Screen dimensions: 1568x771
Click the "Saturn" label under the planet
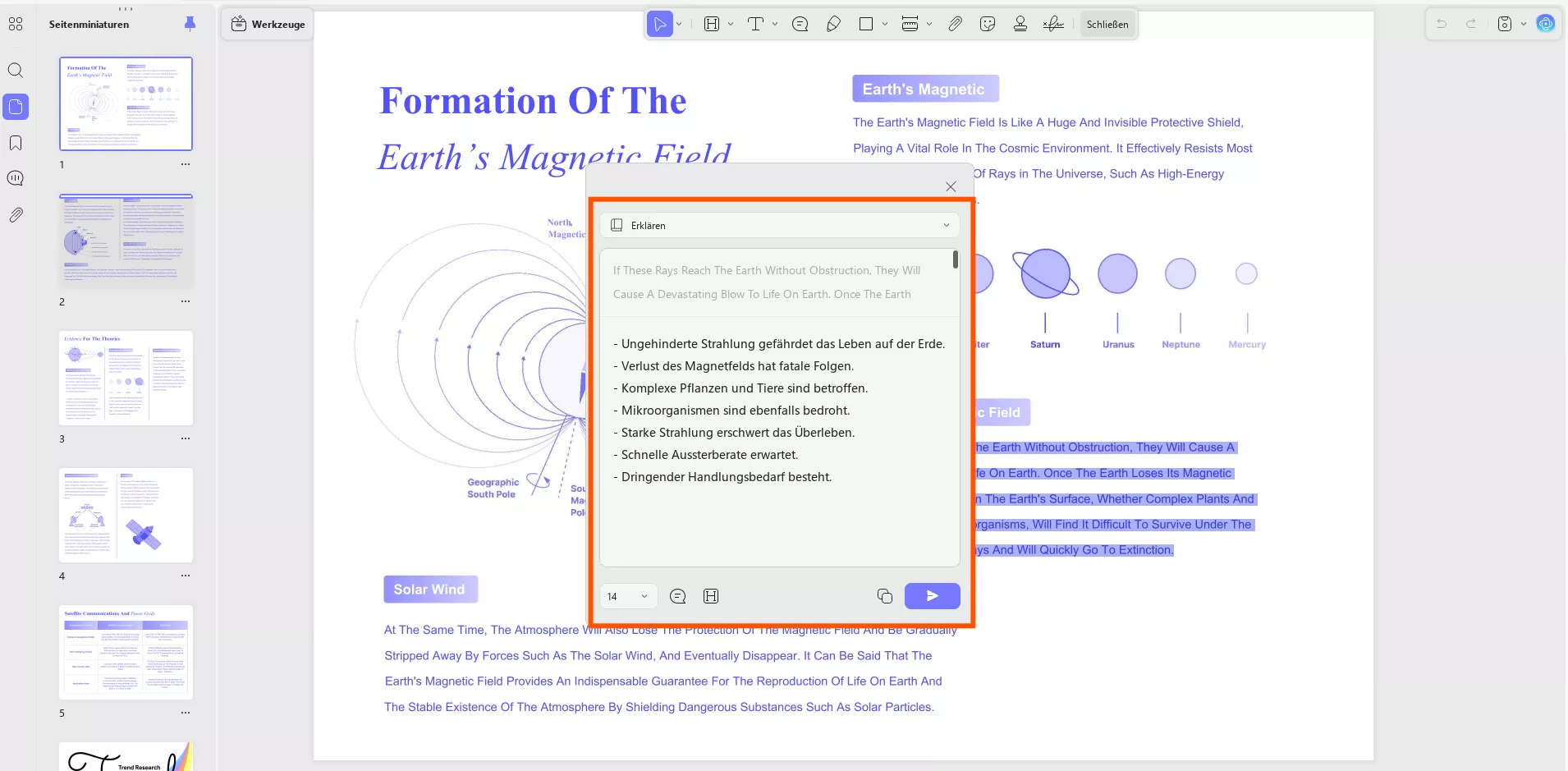pos(1045,345)
